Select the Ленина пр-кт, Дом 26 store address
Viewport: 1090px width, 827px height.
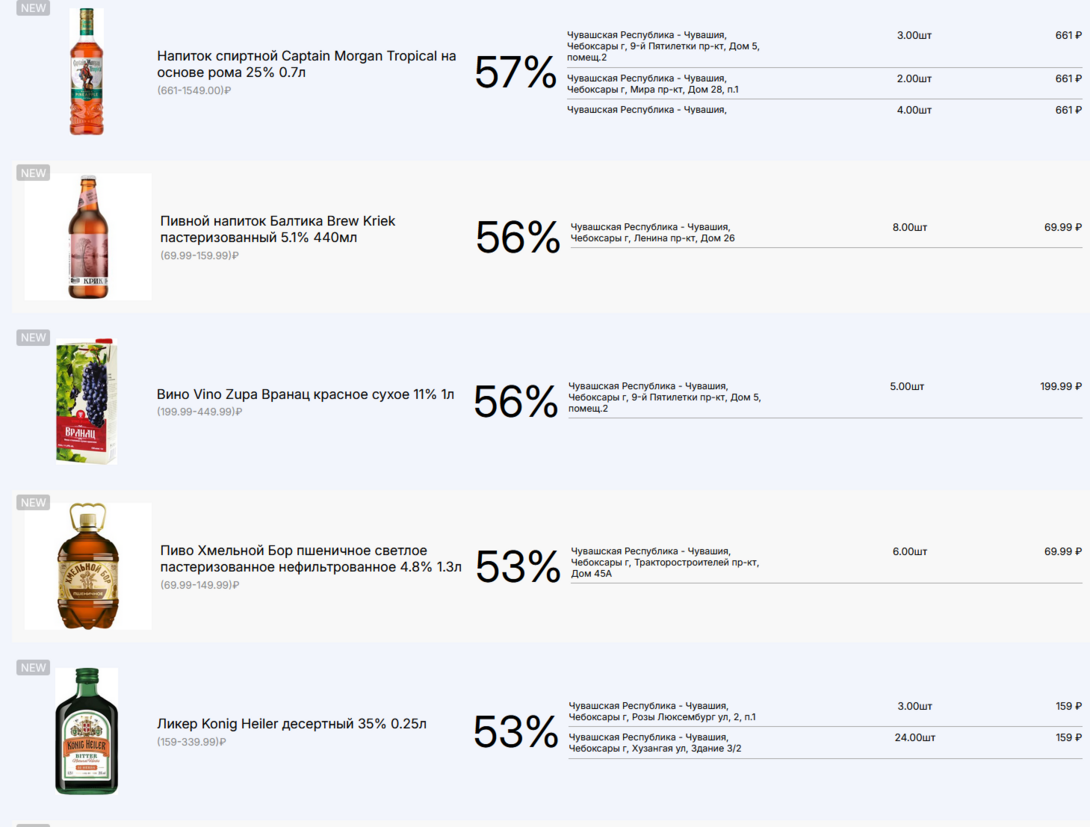pos(652,233)
